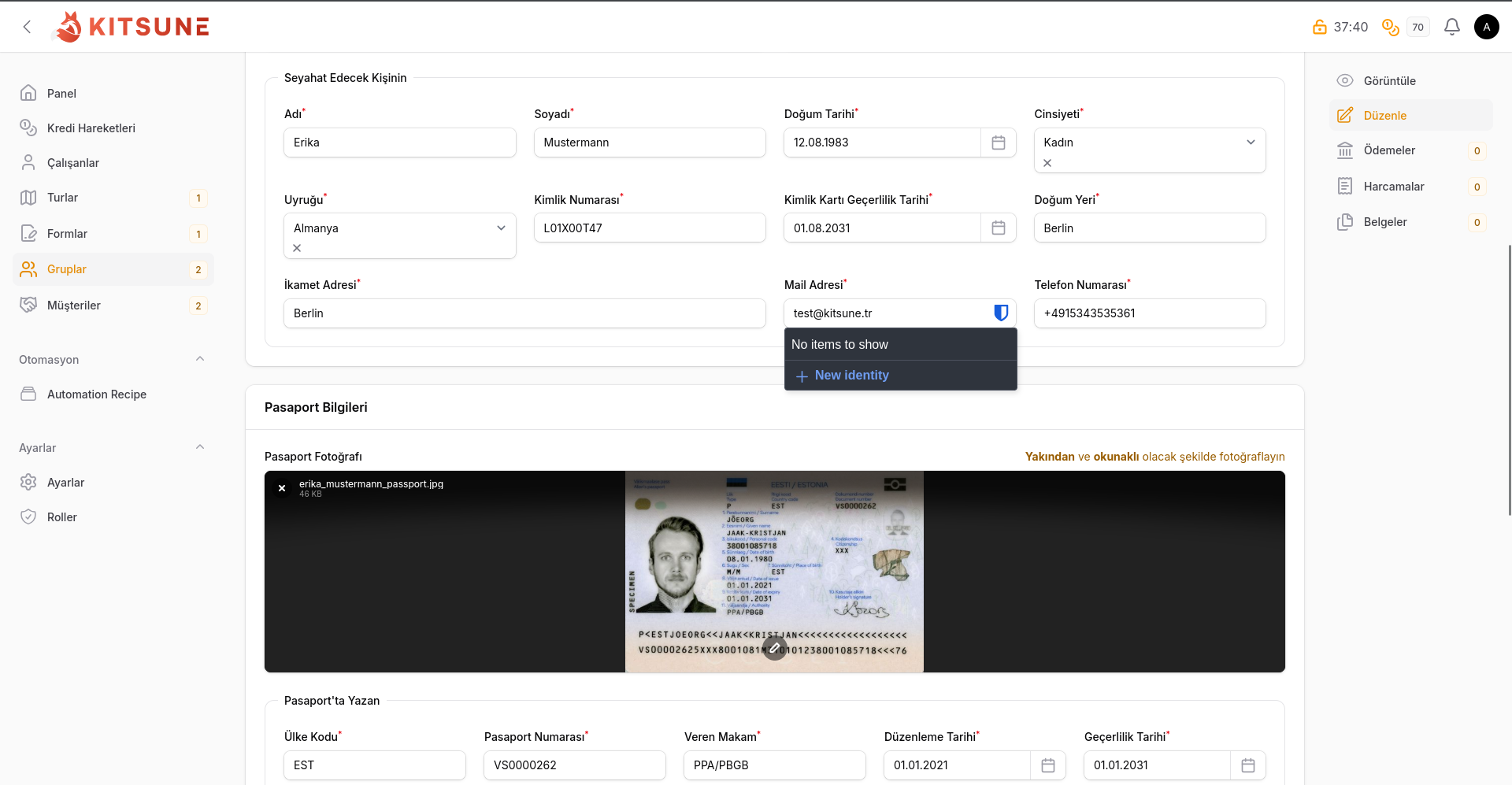Click the Bitwarden shield in Mail Adresi
This screenshot has width=1512, height=785.
click(1001, 313)
